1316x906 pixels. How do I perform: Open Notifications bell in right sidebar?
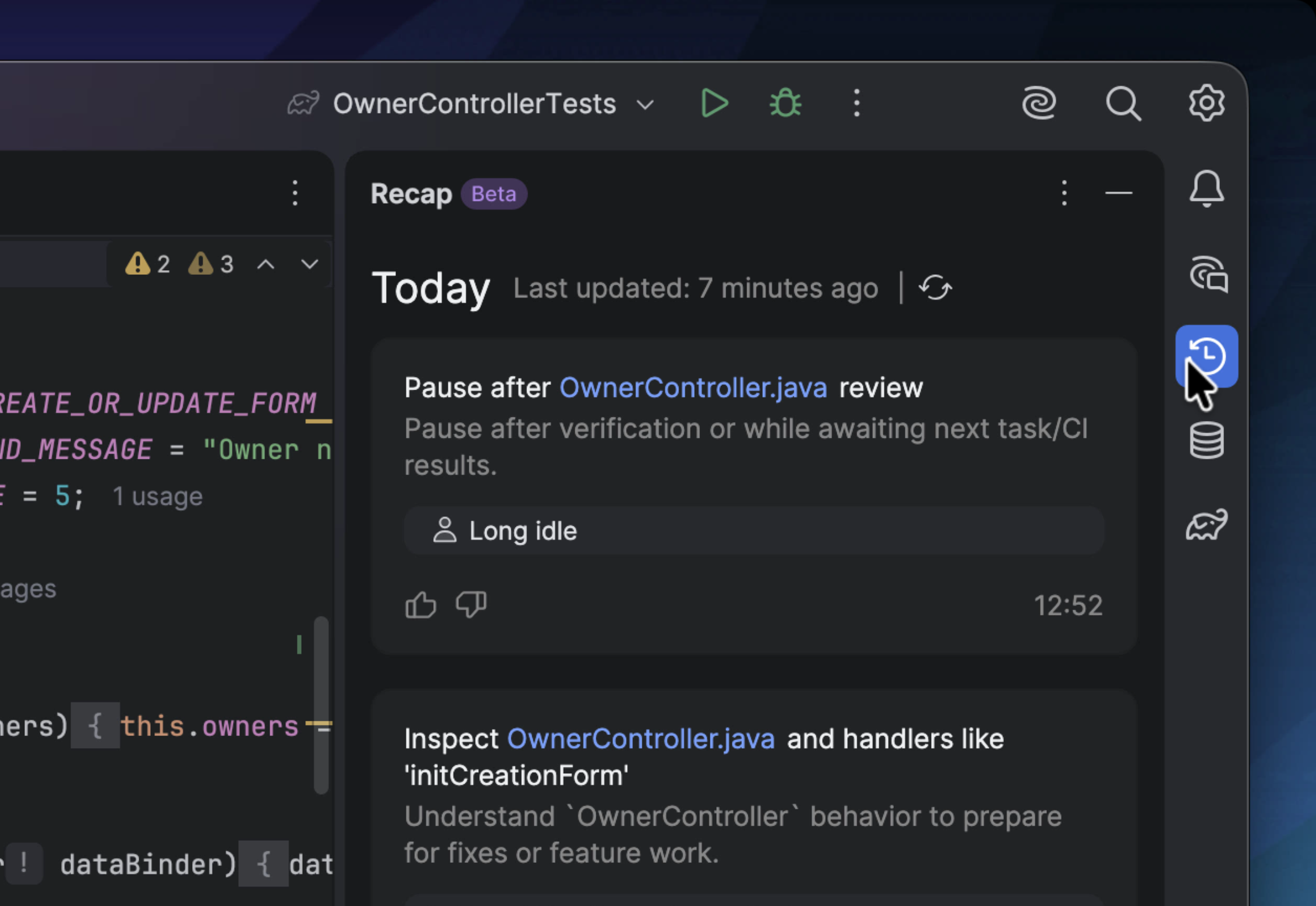pyautogui.click(x=1207, y=189)
